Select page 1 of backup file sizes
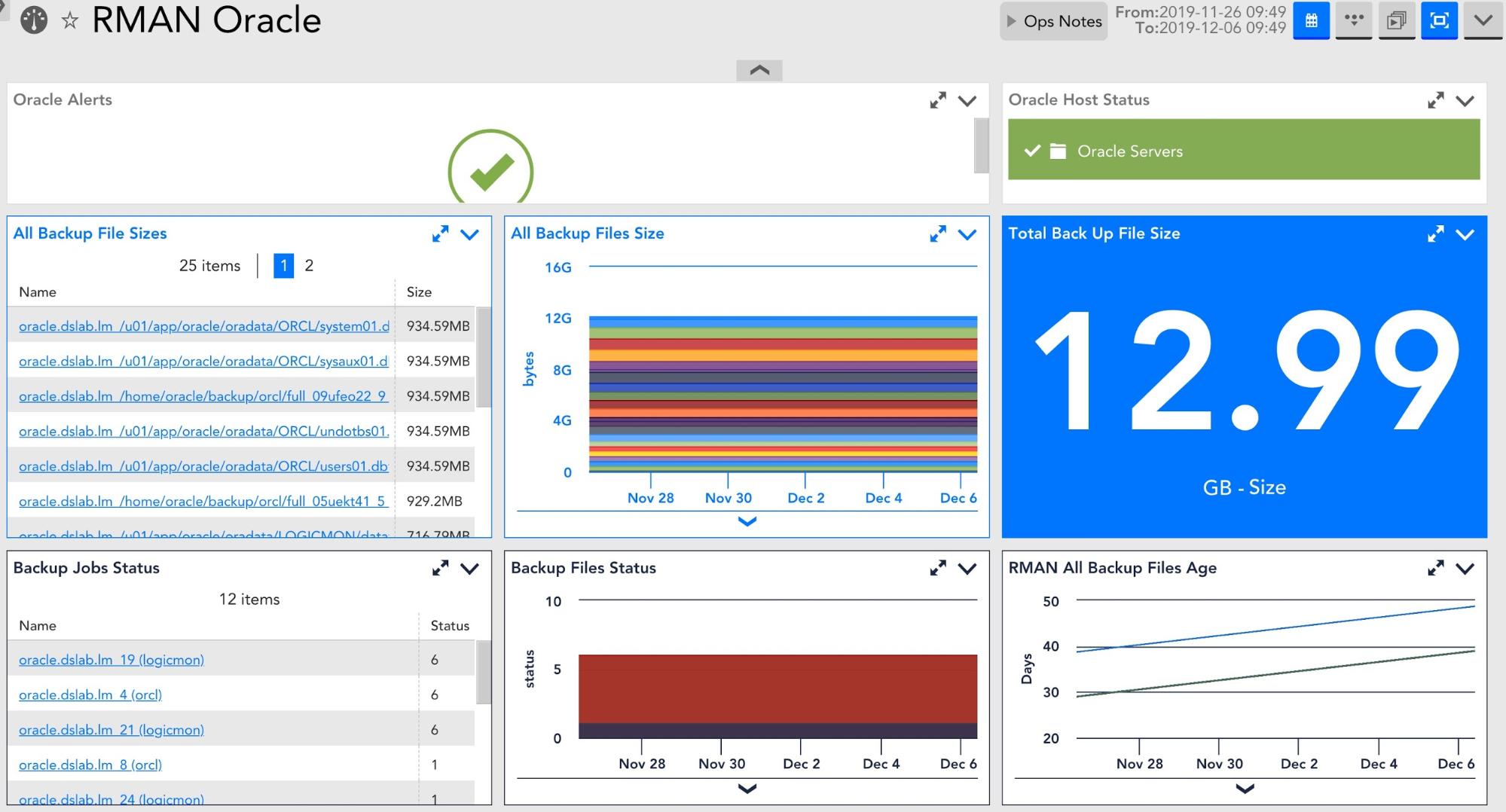Screen dimensions: 1506x812 point(283,265)
